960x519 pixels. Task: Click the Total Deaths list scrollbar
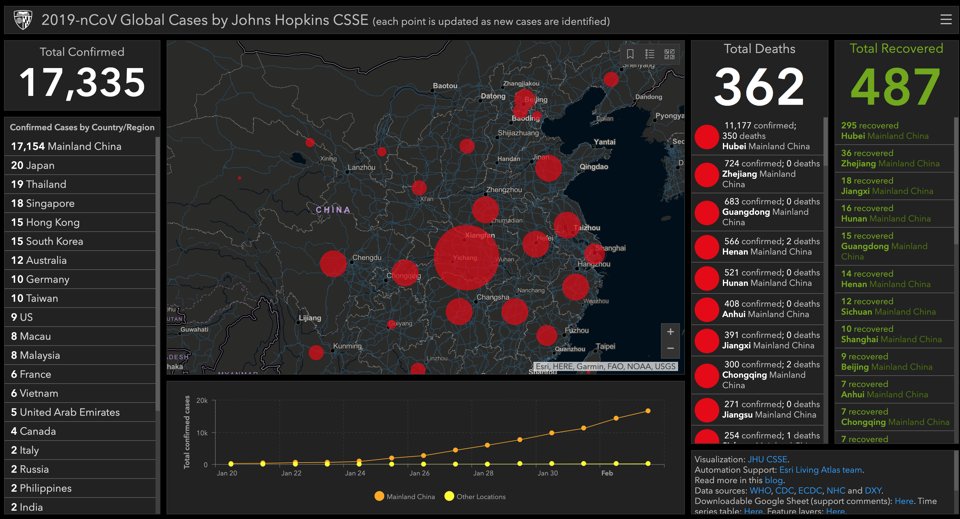tap(825, 142)
